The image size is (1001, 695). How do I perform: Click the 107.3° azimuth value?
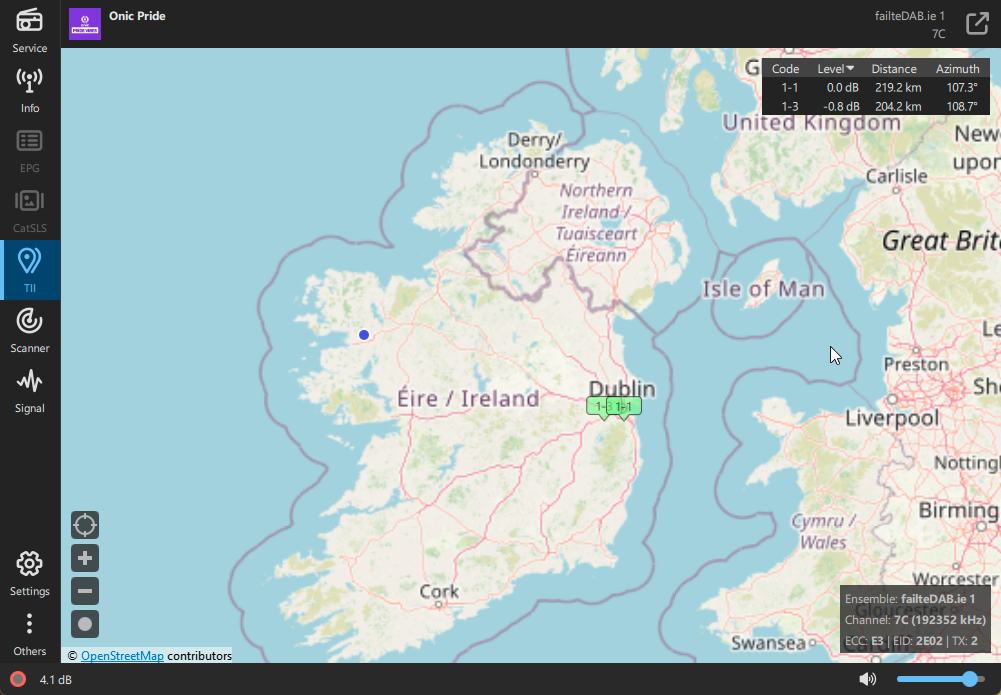click(962, 87)
